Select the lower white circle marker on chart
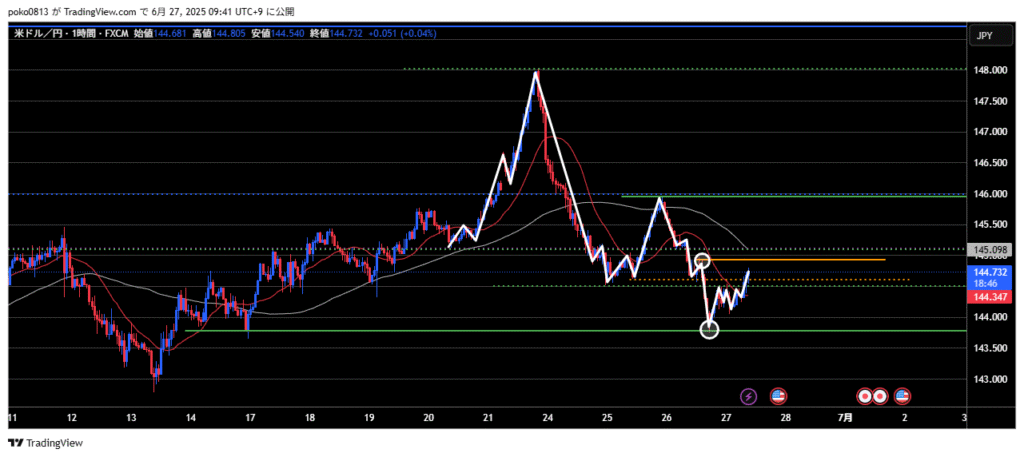1024x457 pixels. pyautogui.click(x=709, y=329)
